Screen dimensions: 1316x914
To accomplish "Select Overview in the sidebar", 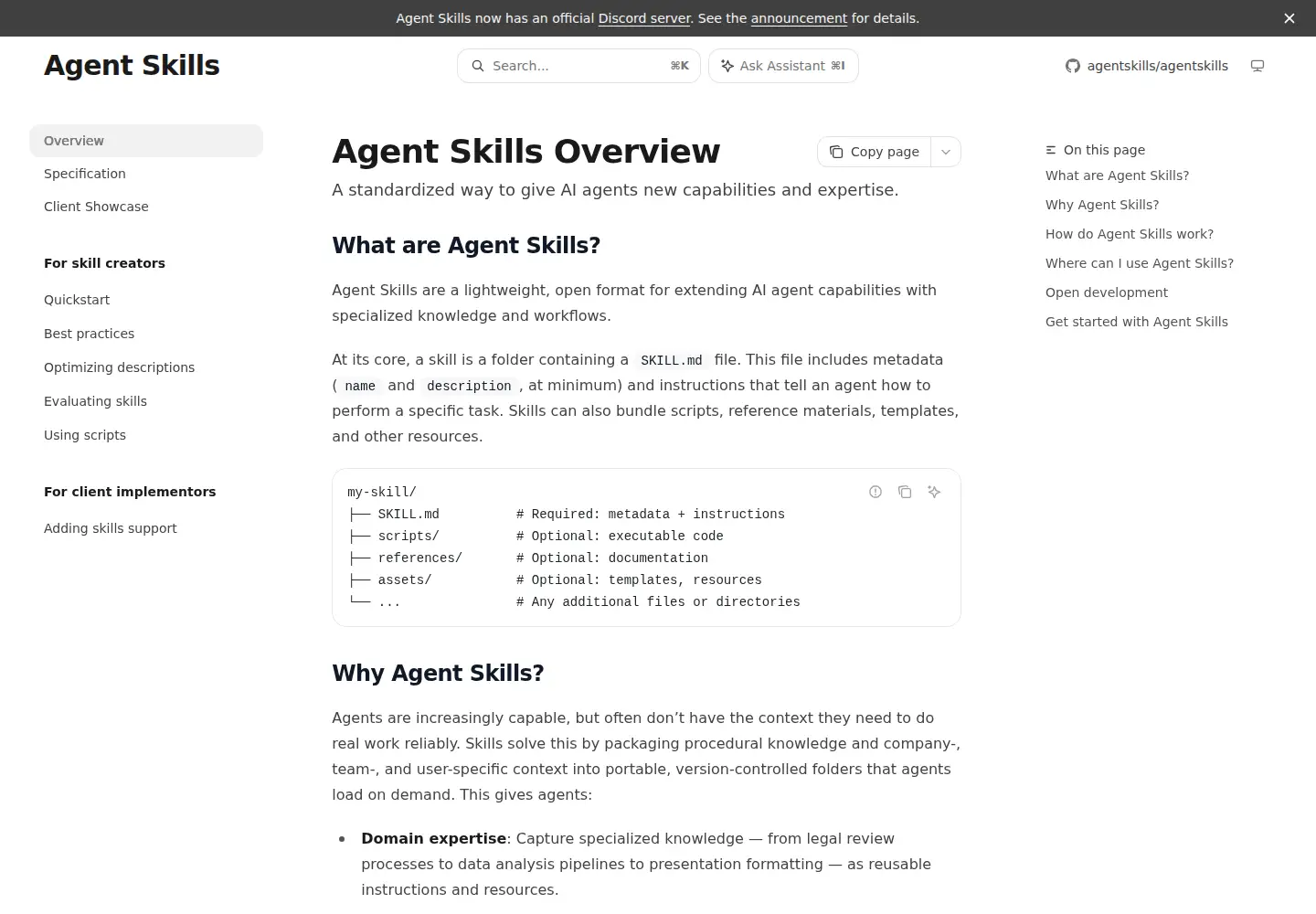I will coord(146,141).
